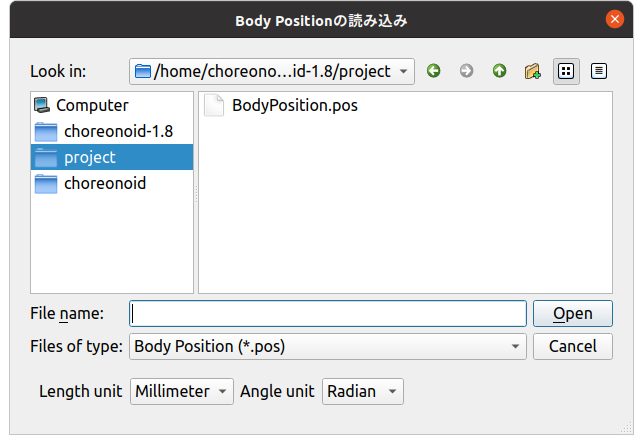Click the Cancel button
The height and width of the screenshot is (444, 643).
[x=572, y=346]
